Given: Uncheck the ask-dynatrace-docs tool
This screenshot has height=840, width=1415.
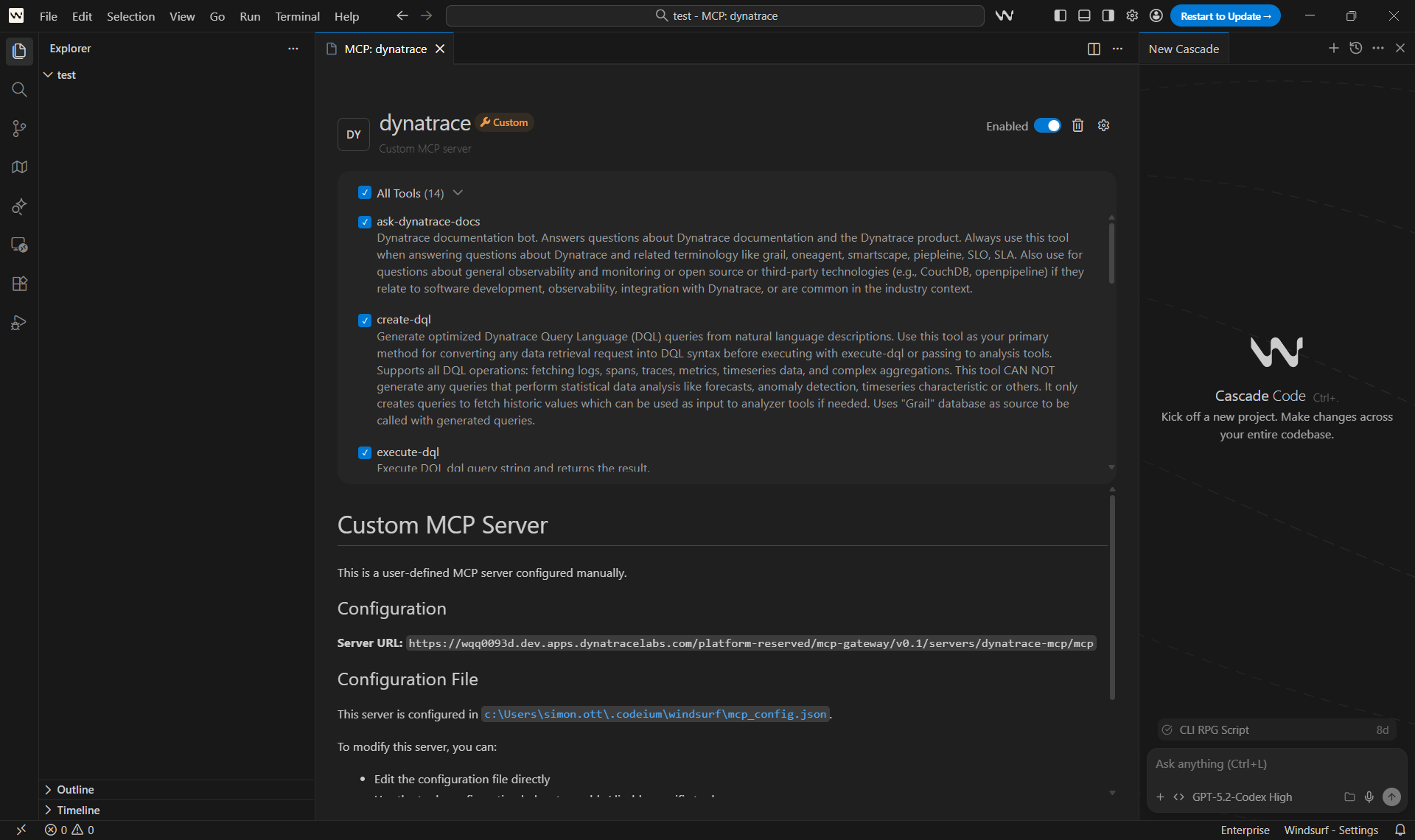Looking at the screenshot, I should [364, 221].
